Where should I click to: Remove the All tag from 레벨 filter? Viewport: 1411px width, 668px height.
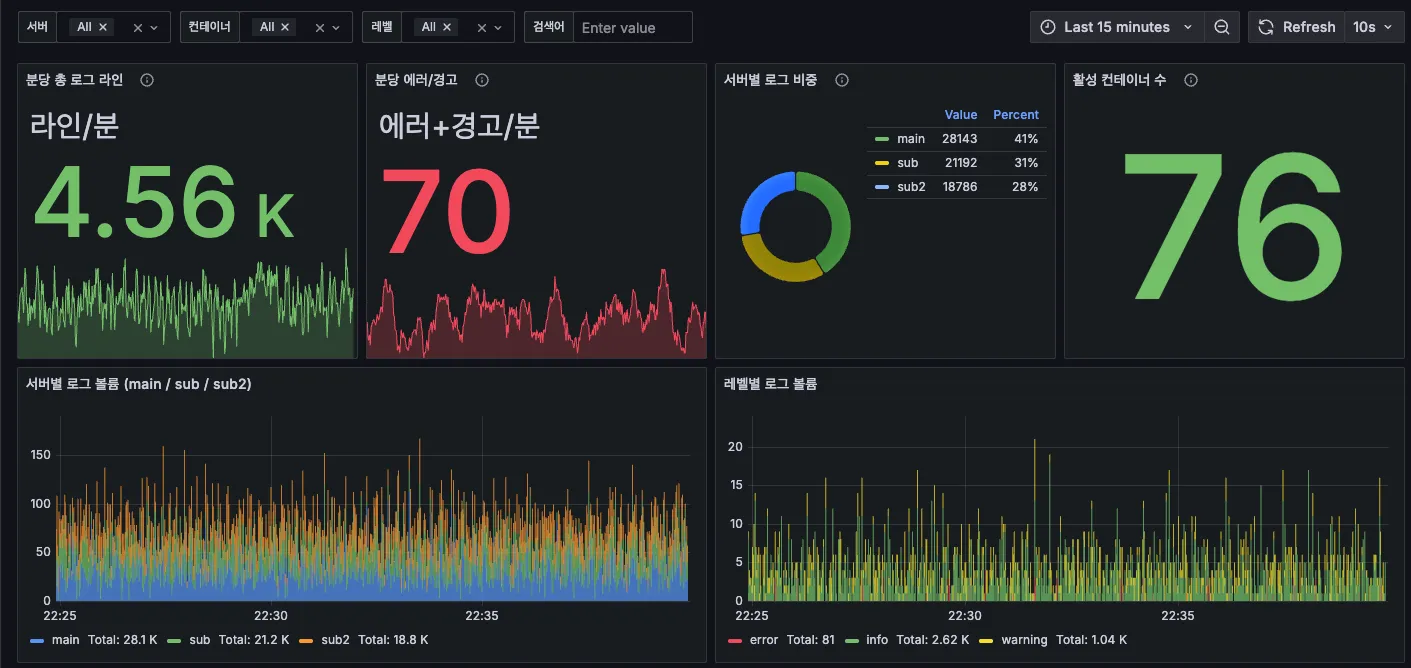pos(447,27)
